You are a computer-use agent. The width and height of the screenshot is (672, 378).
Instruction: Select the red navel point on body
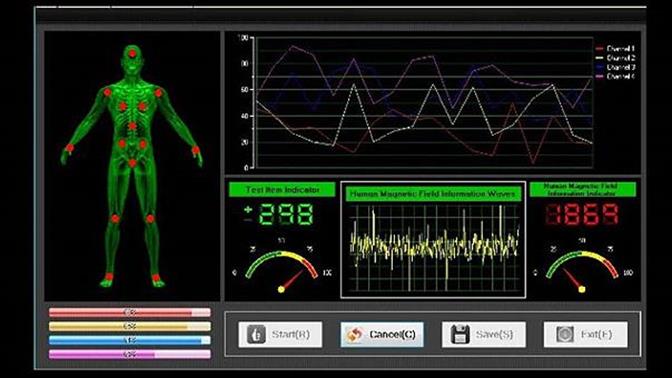pos(132,126)
